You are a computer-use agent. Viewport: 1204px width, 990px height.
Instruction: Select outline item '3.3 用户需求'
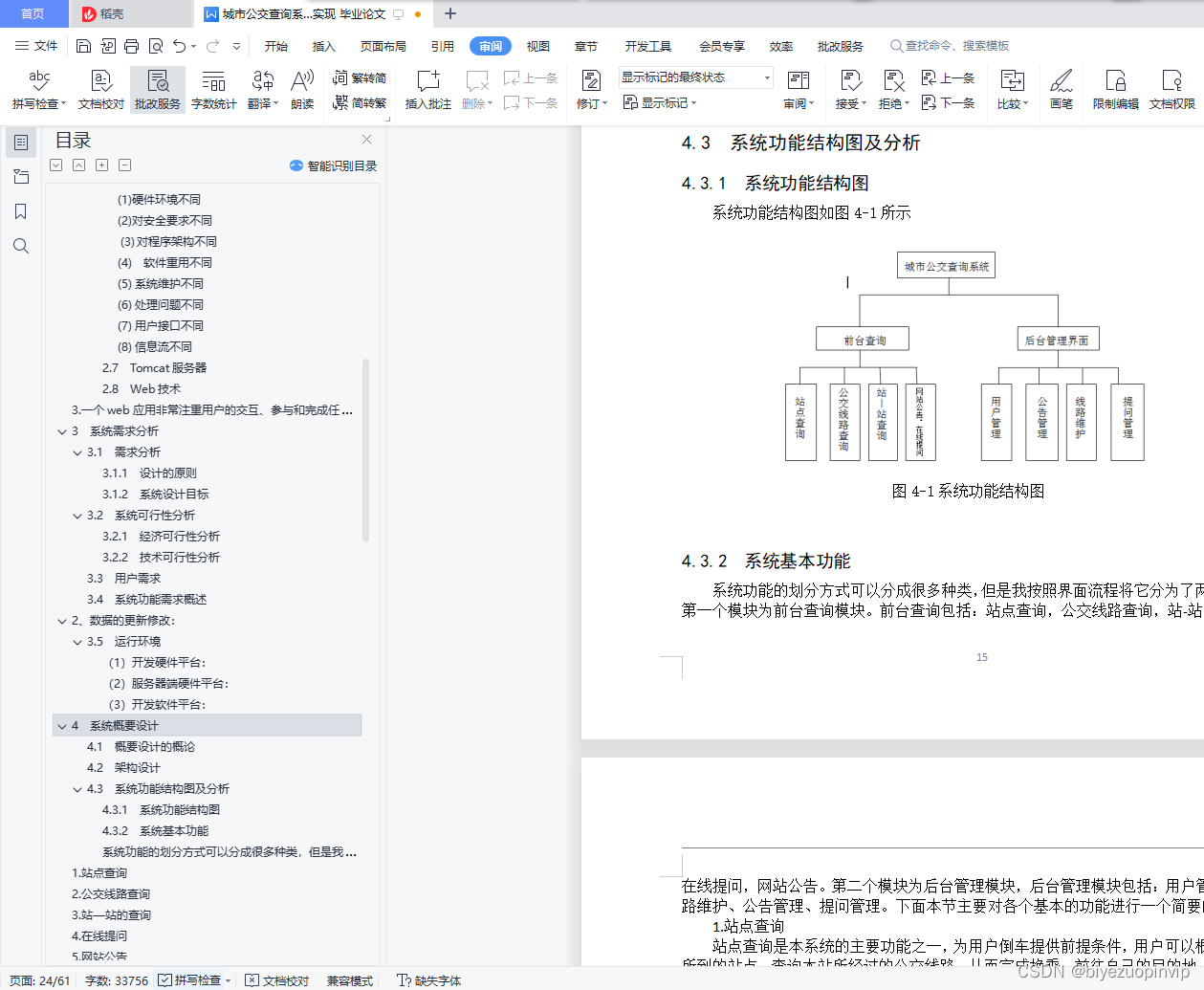[124, 579]
